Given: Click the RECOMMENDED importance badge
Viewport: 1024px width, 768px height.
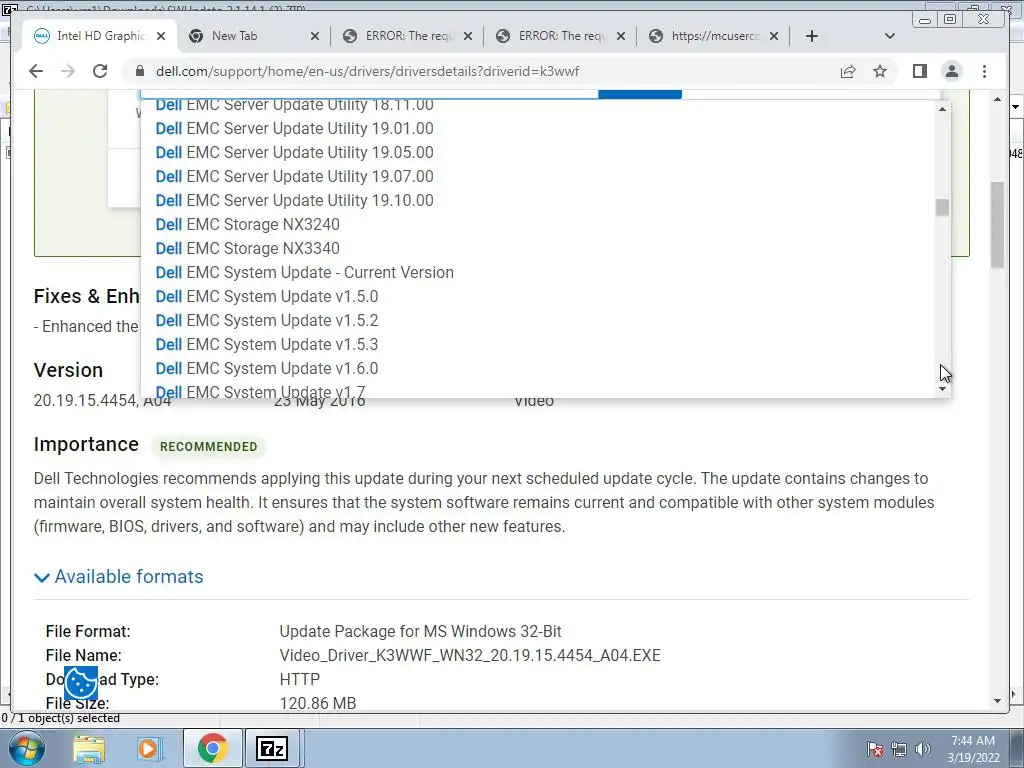Looking at the screenshot, I should pyautogui.click(x=208, y=447).
